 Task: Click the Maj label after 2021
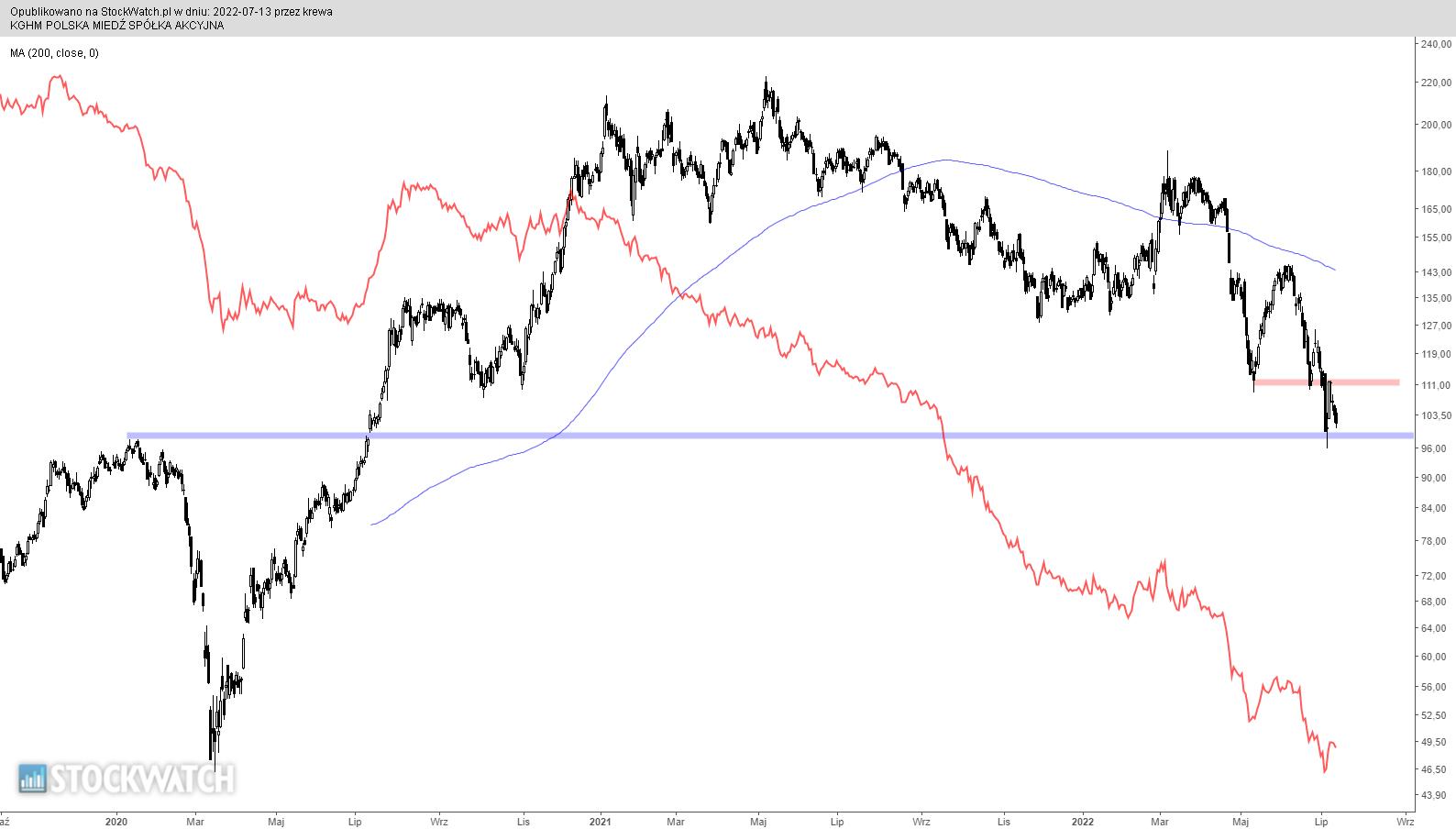coord(758,822)
